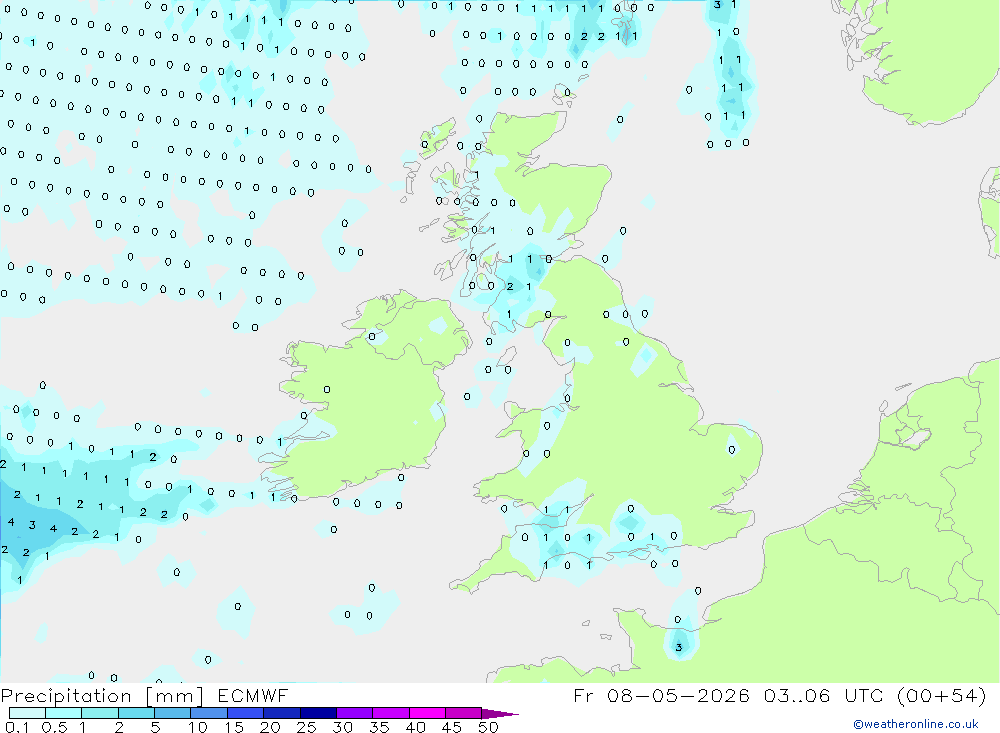1000x733 pixels.
Task: Click the legend swatch between 5 and 10
Action: point(172,713)
